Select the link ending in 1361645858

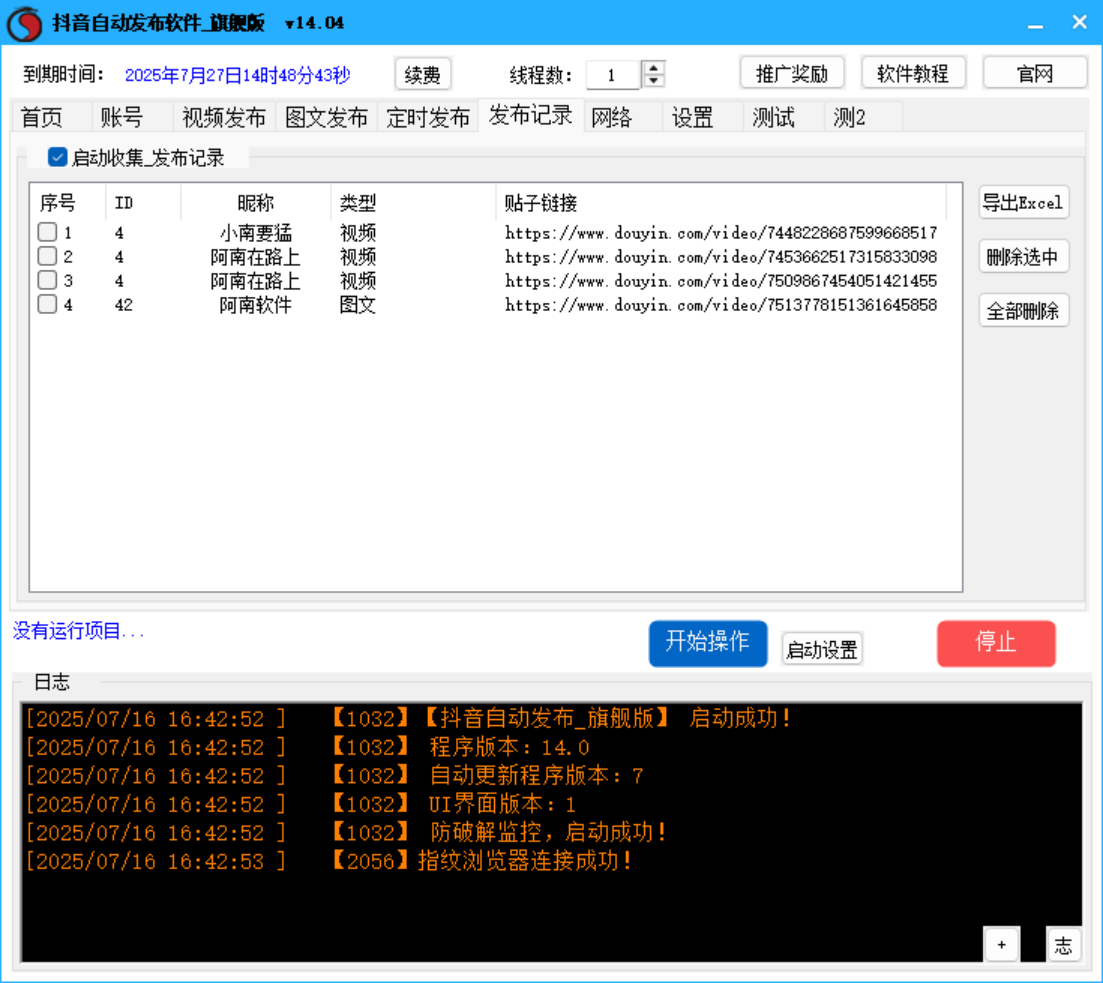tap(720, 305)
